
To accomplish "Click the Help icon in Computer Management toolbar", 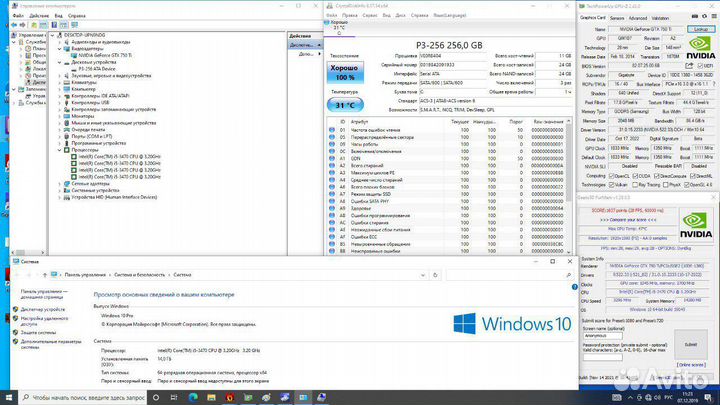I will click(54, 25).
